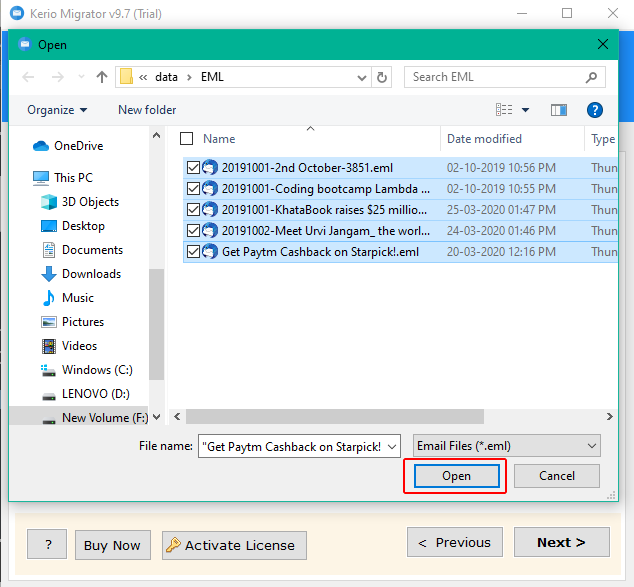Open the Organize menu
634x587 pixels.
pyautogui.click(x=57, y=110)
